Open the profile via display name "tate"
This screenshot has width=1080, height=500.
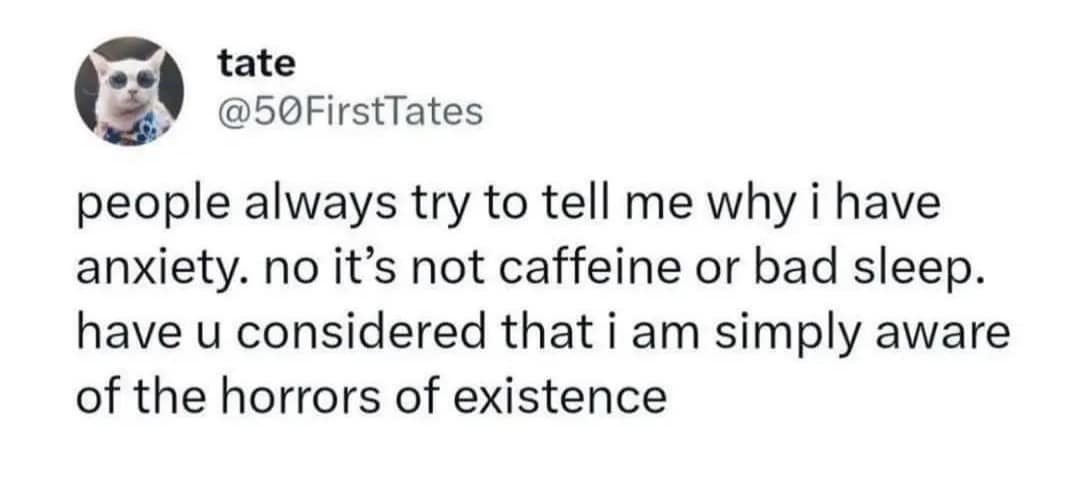point(257,63)
